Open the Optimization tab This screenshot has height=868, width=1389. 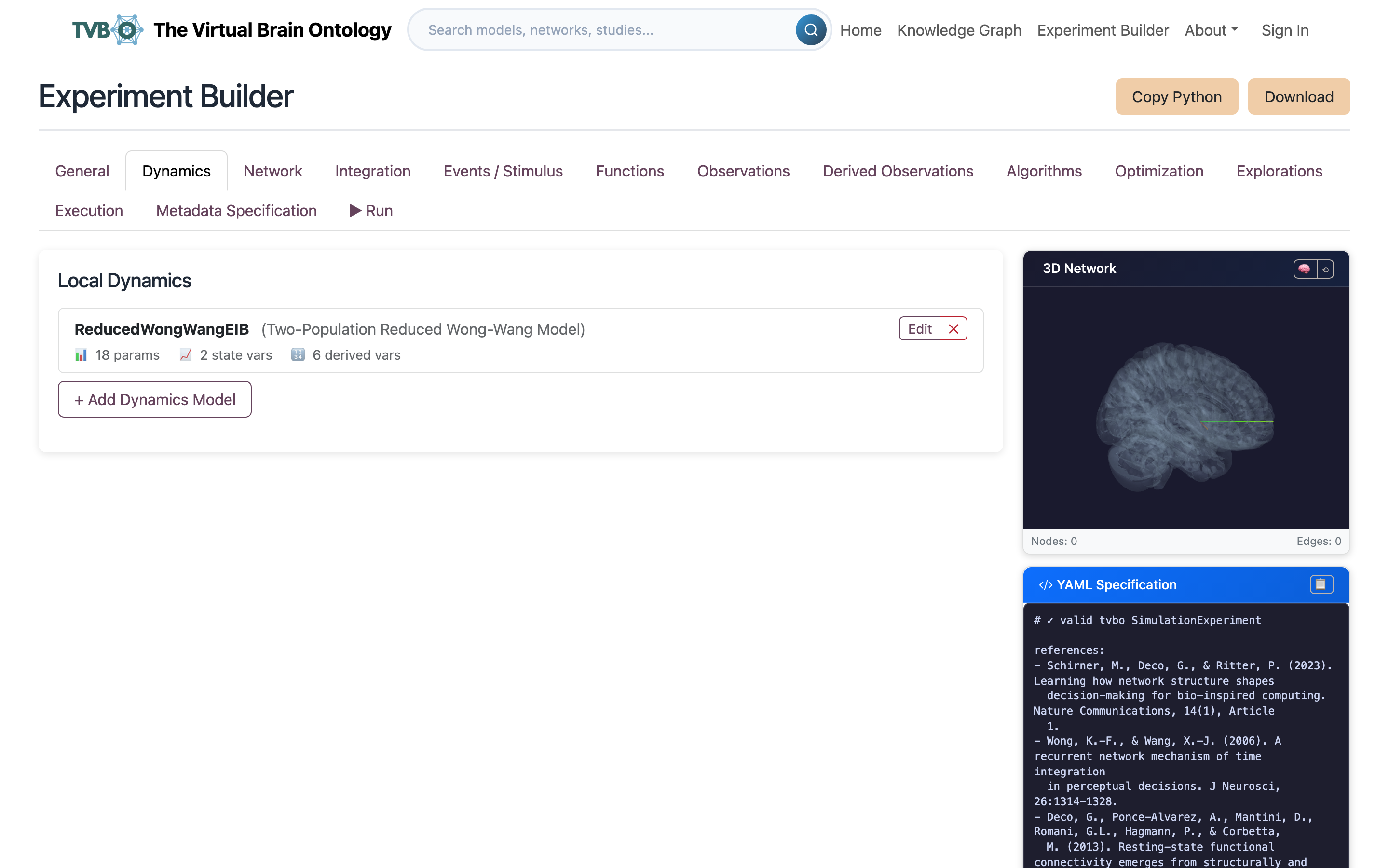[x=1159, y=171]
